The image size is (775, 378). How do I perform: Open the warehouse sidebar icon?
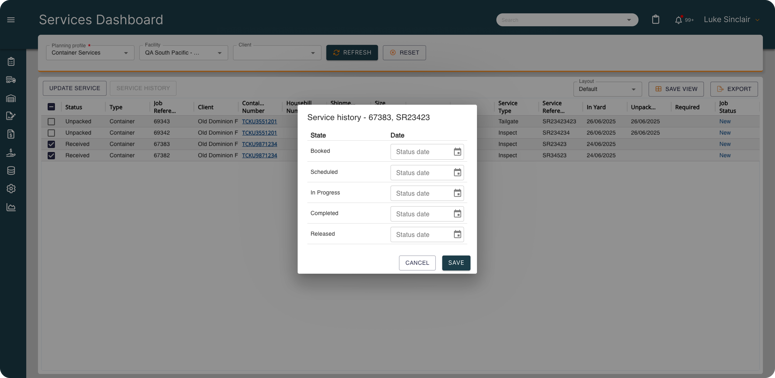coord(11,98)
